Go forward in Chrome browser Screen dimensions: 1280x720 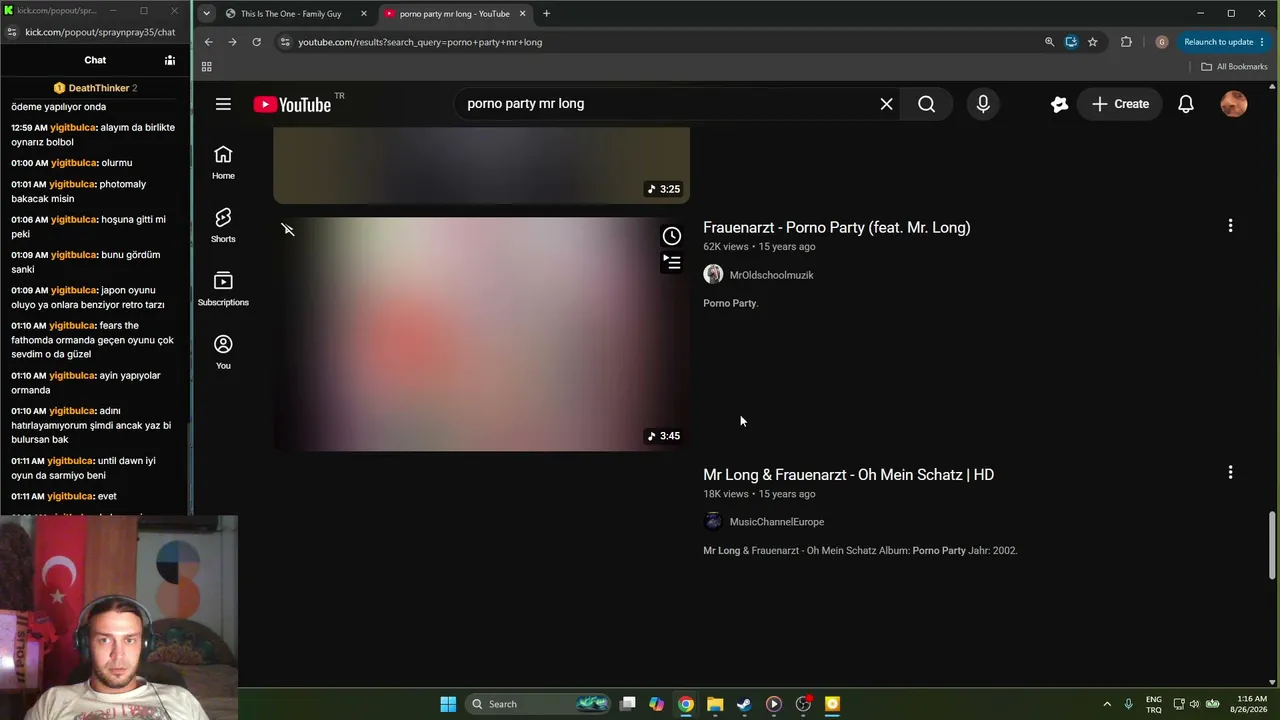coord(232,42)
